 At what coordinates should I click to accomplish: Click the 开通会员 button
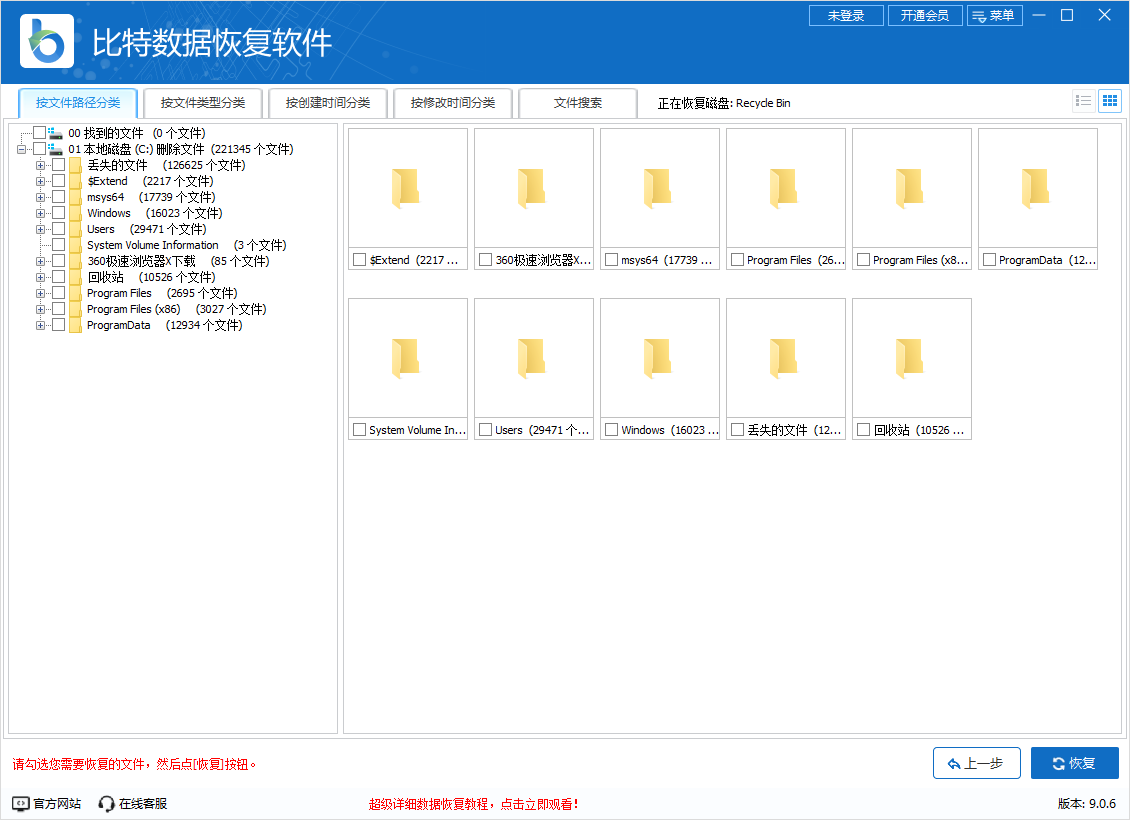click(924, 15)
